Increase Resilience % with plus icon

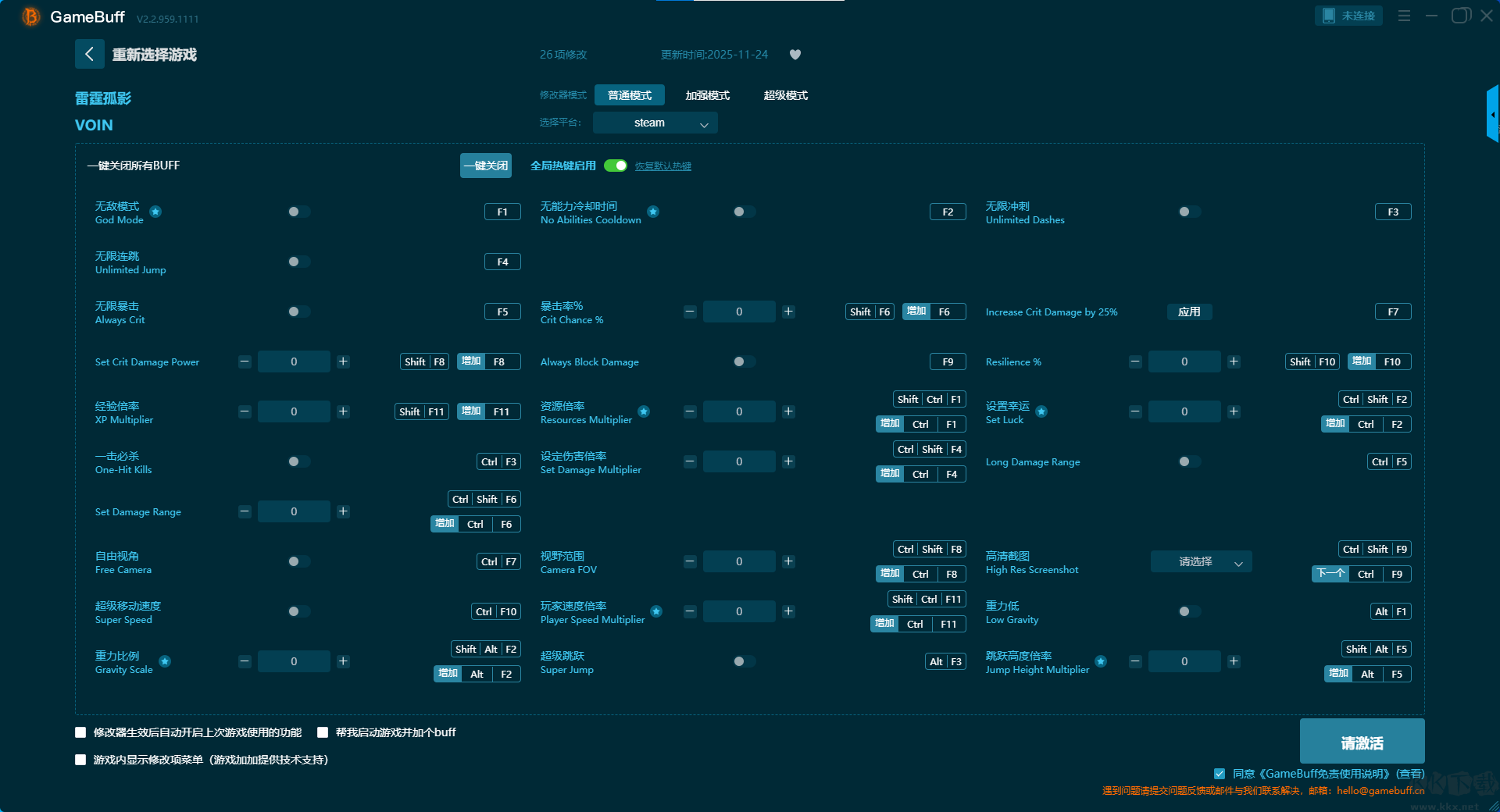point(1234,361)
